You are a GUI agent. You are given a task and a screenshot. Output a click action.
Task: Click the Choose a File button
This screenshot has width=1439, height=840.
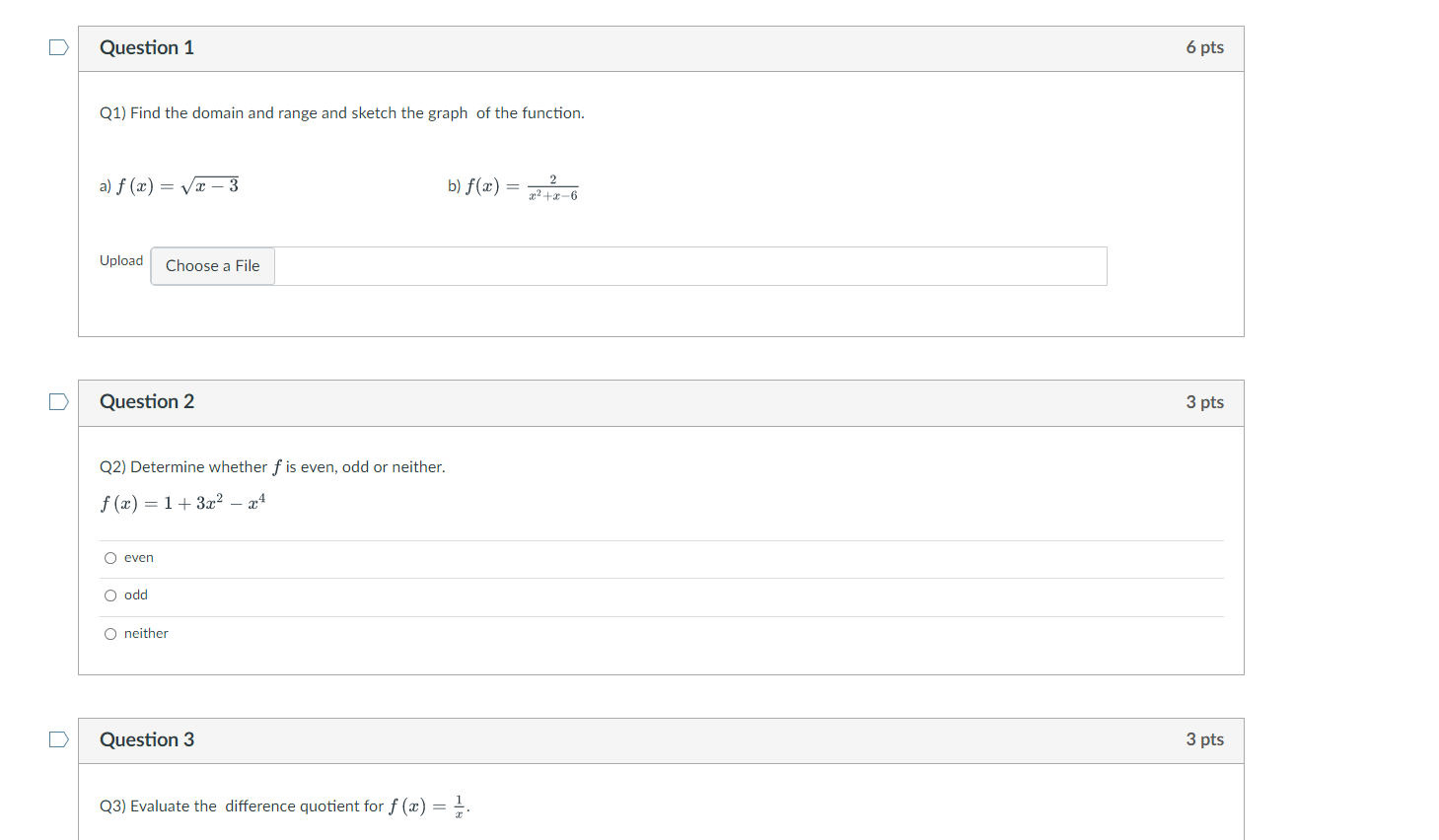212,265
